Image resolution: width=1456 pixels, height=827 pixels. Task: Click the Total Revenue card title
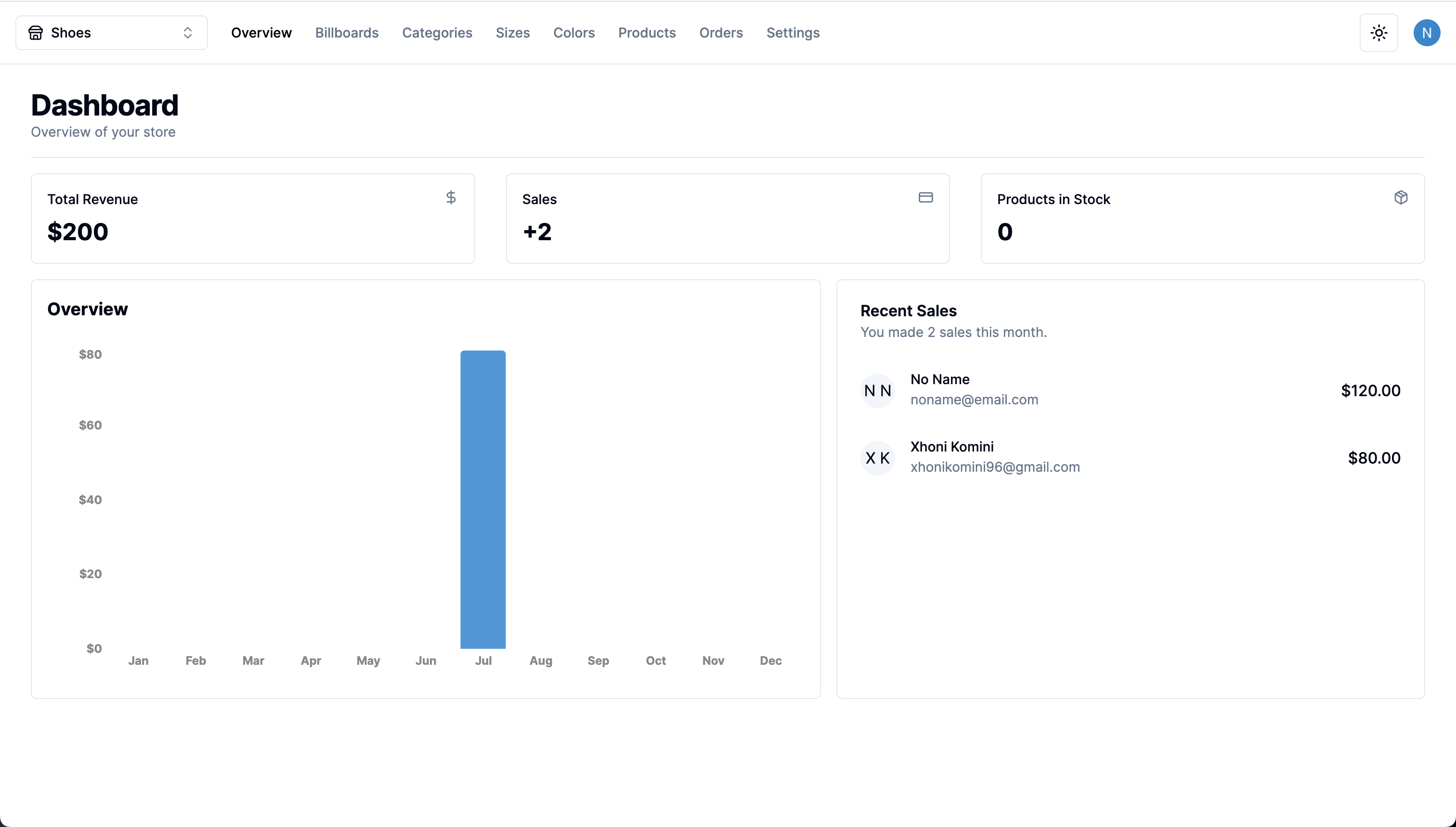pyautogui.click(x=92, y=199)
